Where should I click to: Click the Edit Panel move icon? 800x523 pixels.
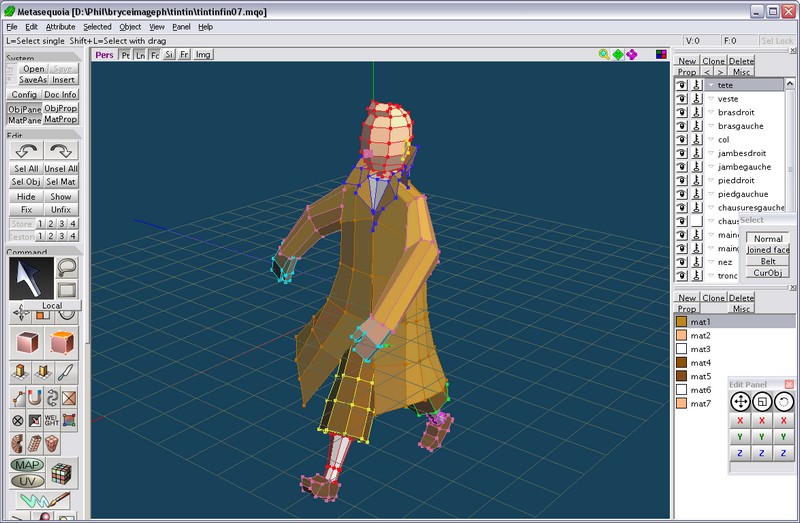[x=740, y=402]
